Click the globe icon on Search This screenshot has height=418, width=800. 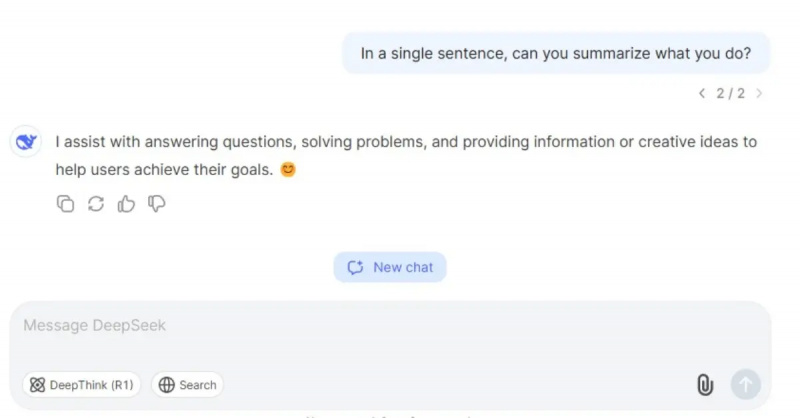(x=166, y=385)
